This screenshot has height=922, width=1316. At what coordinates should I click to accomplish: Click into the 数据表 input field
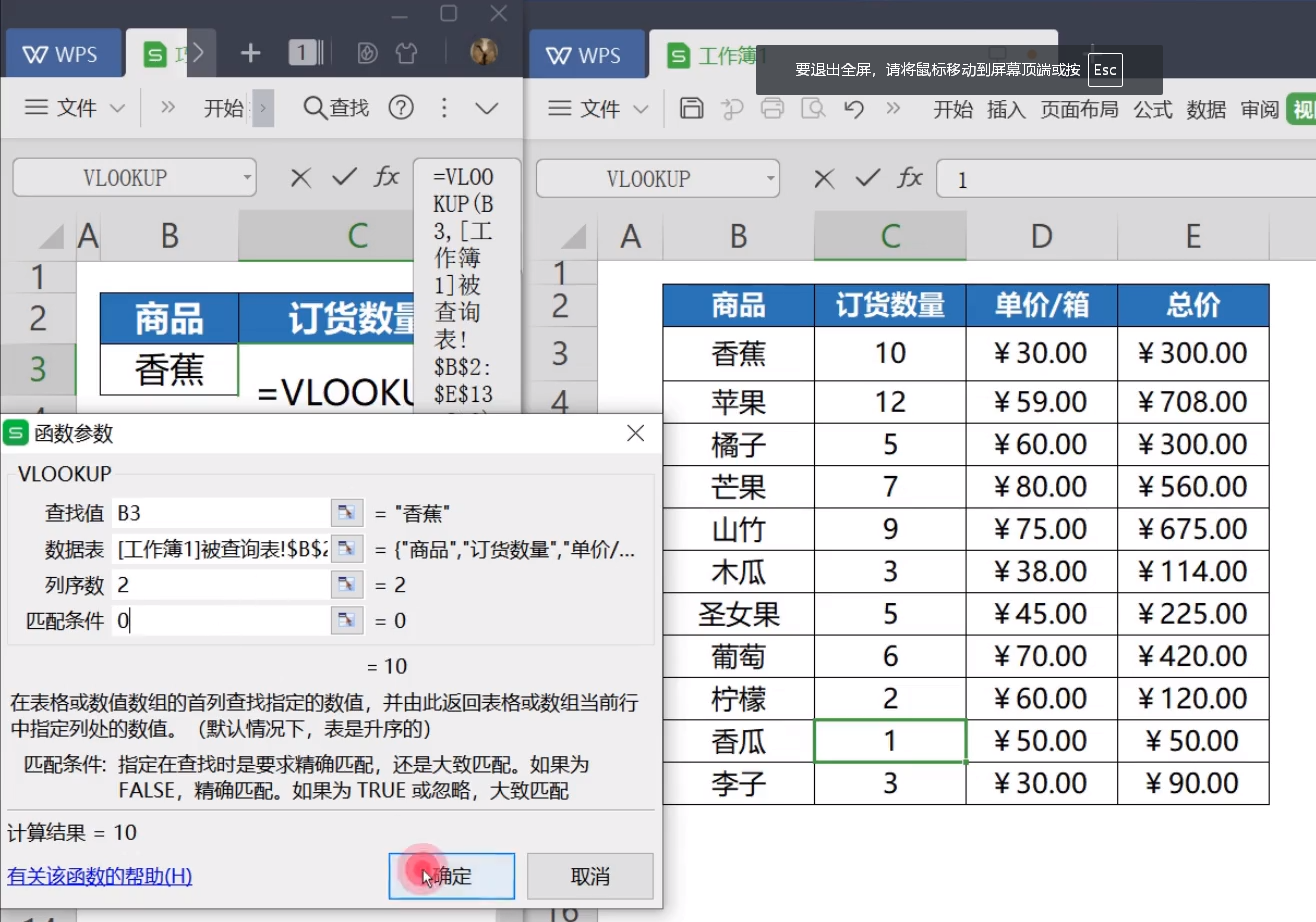point(221,548)
